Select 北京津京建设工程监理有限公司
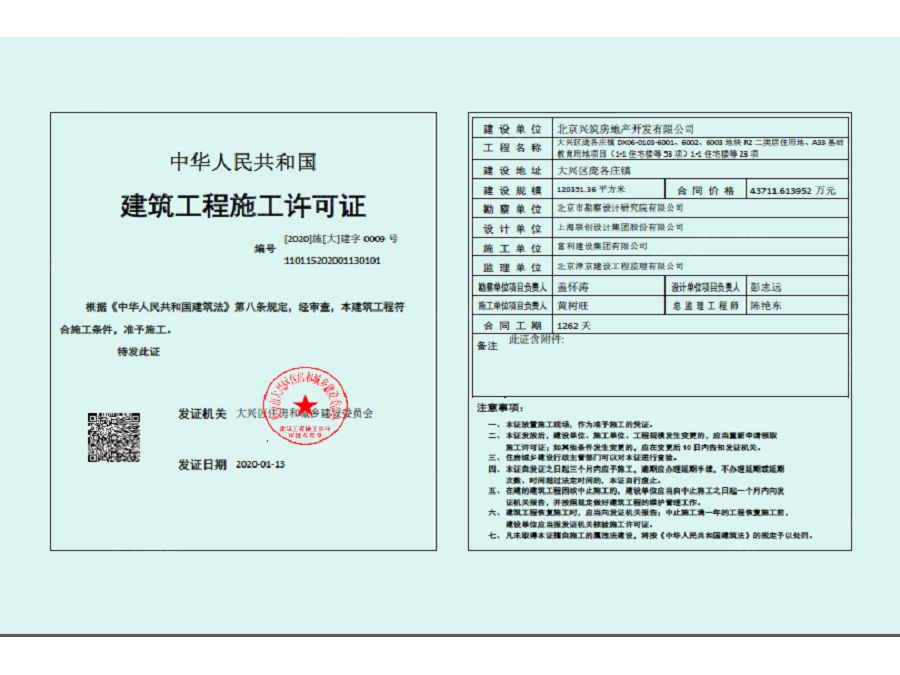The image size is (900, 675). tap(620, 266)
